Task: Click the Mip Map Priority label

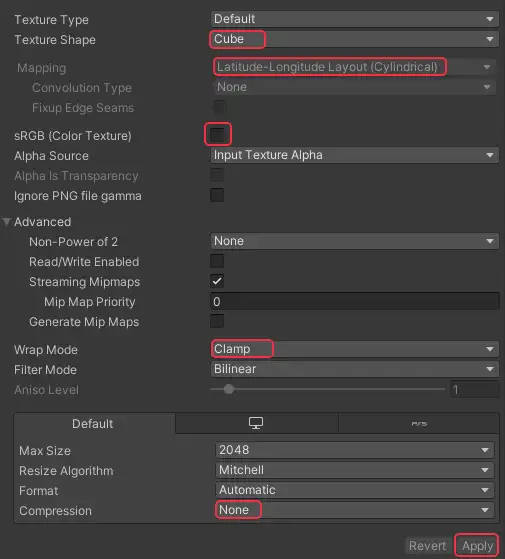Action: tap(90, 302)
